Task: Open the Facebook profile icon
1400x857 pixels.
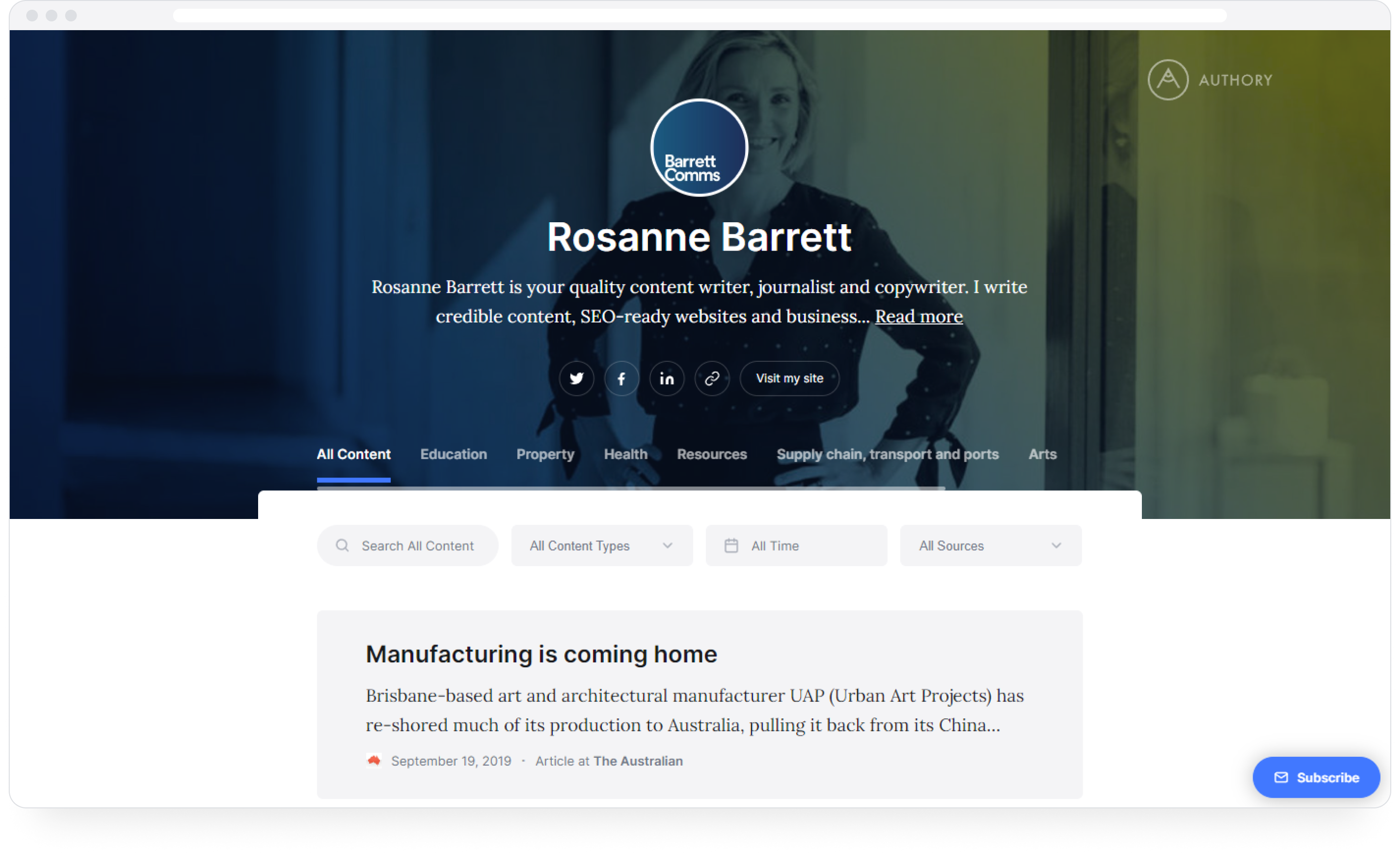Action: 622,378
